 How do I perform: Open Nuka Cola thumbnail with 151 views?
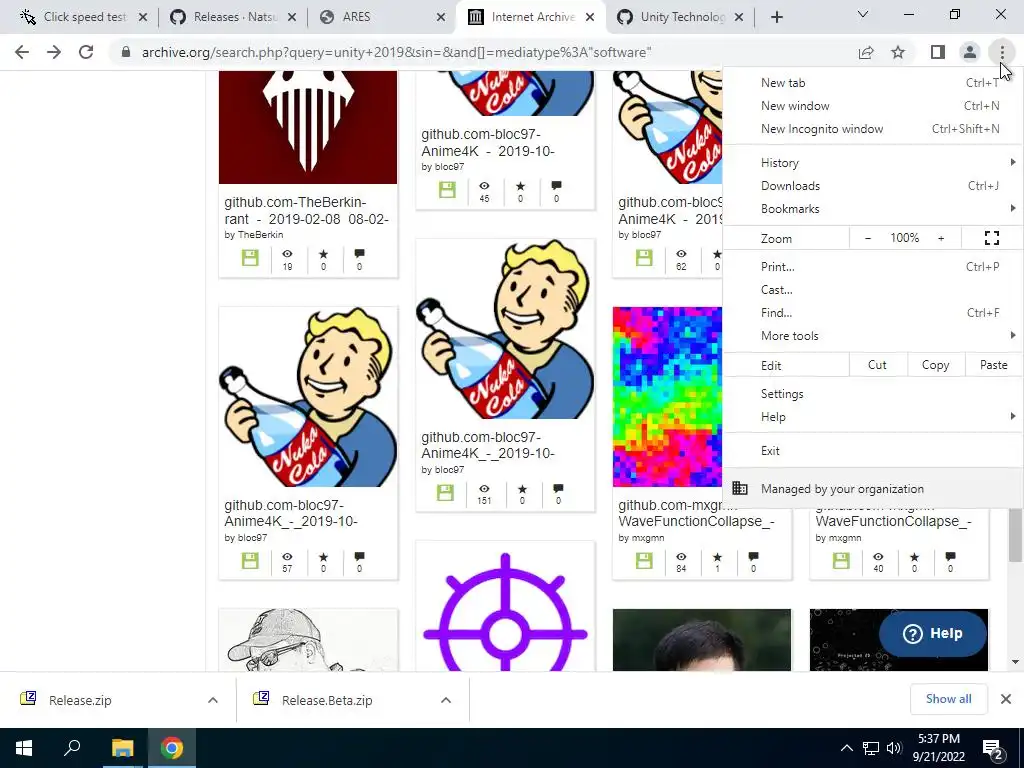tap(505, 328)
